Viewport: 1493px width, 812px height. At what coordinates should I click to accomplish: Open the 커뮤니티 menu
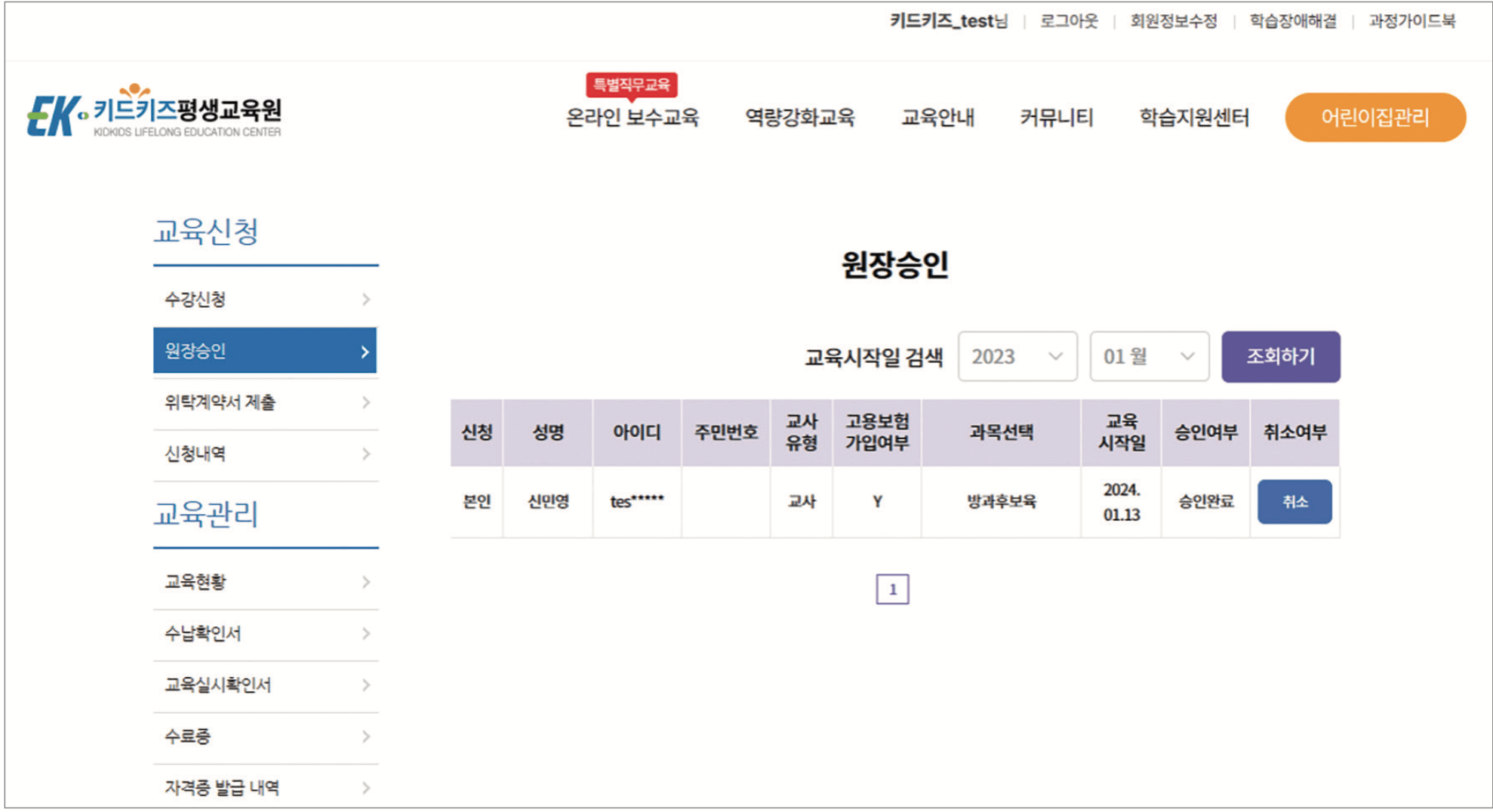tap(1056, 118)
